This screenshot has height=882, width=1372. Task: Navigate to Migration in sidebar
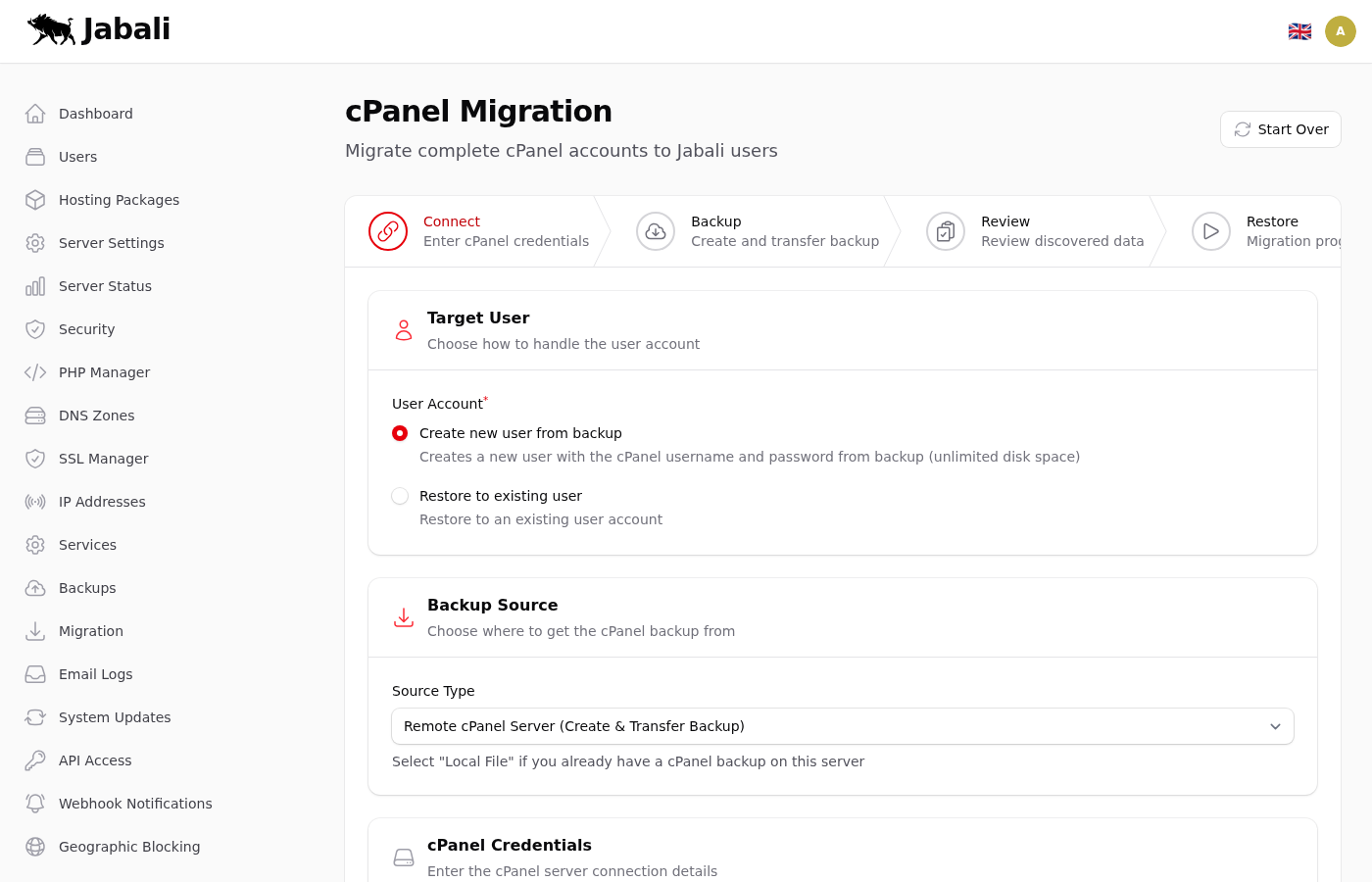click(x=90, y=631)
